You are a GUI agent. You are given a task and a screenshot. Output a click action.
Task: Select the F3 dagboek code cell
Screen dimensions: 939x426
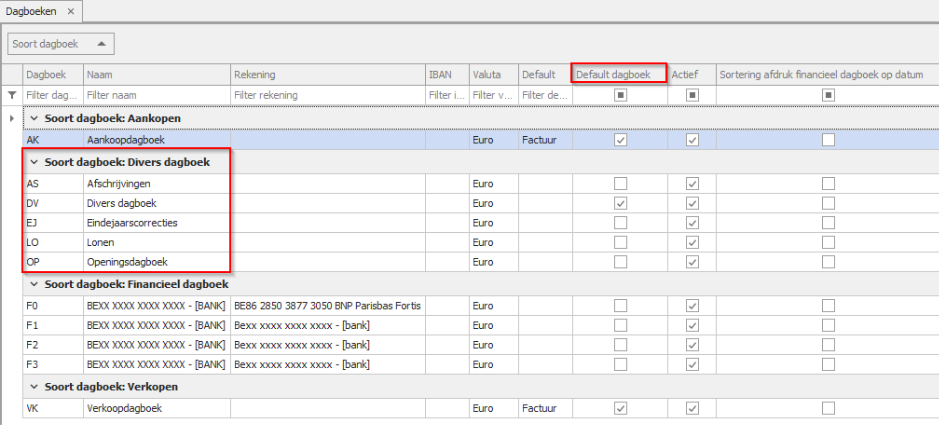pos(53,364)
